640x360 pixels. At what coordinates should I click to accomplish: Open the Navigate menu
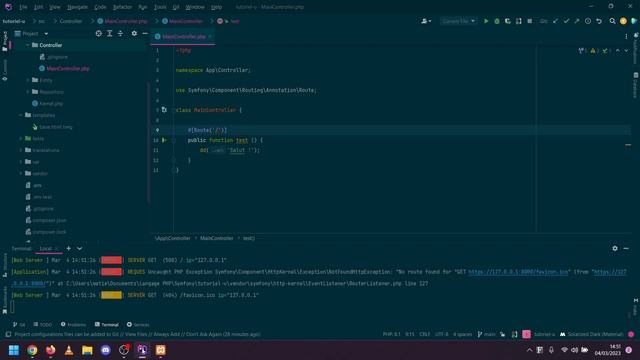click(x=77, y=7)
